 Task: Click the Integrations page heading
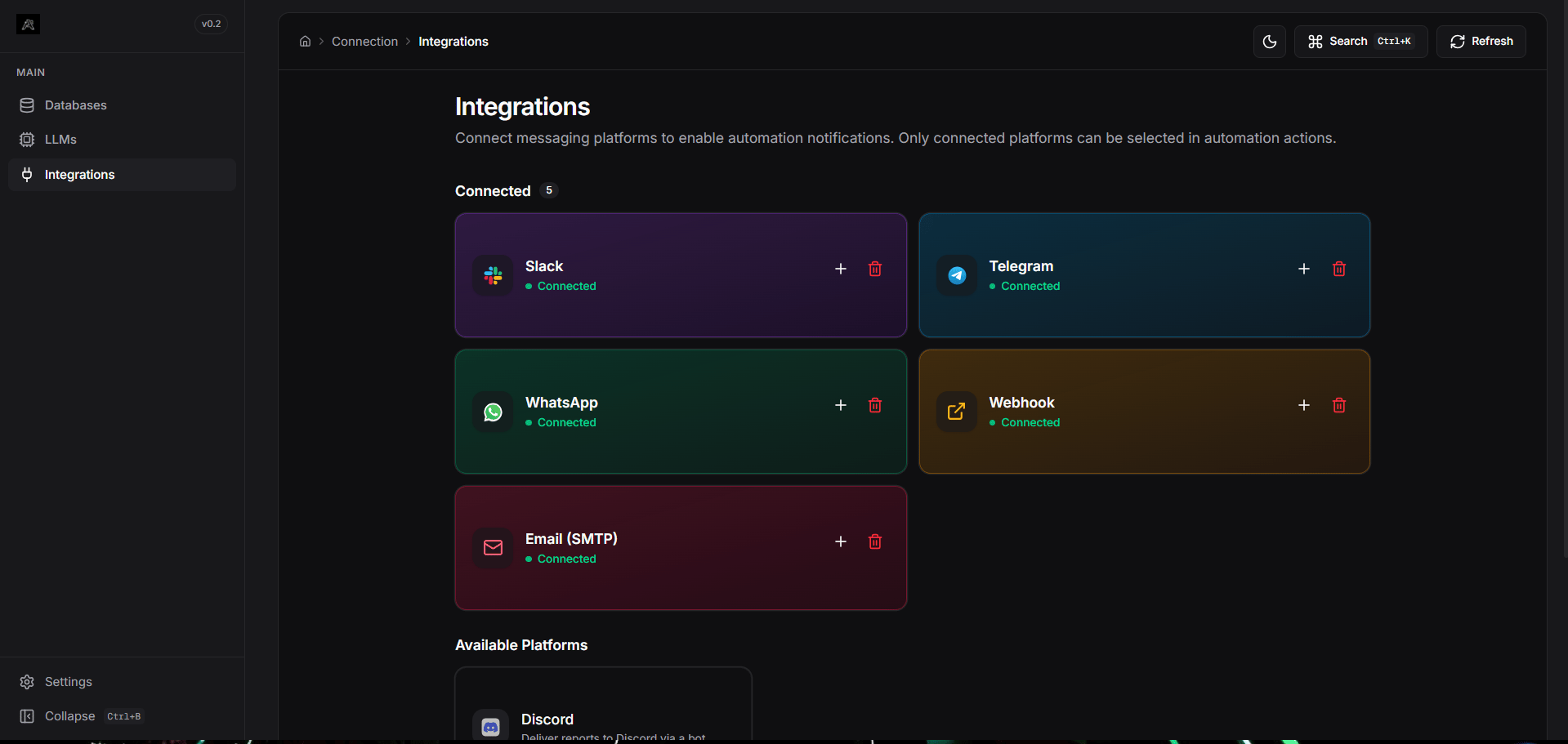click(522, 107)
